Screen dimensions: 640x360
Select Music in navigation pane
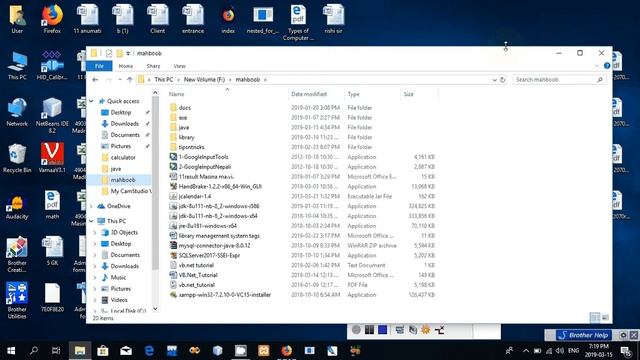coord(118,278)
